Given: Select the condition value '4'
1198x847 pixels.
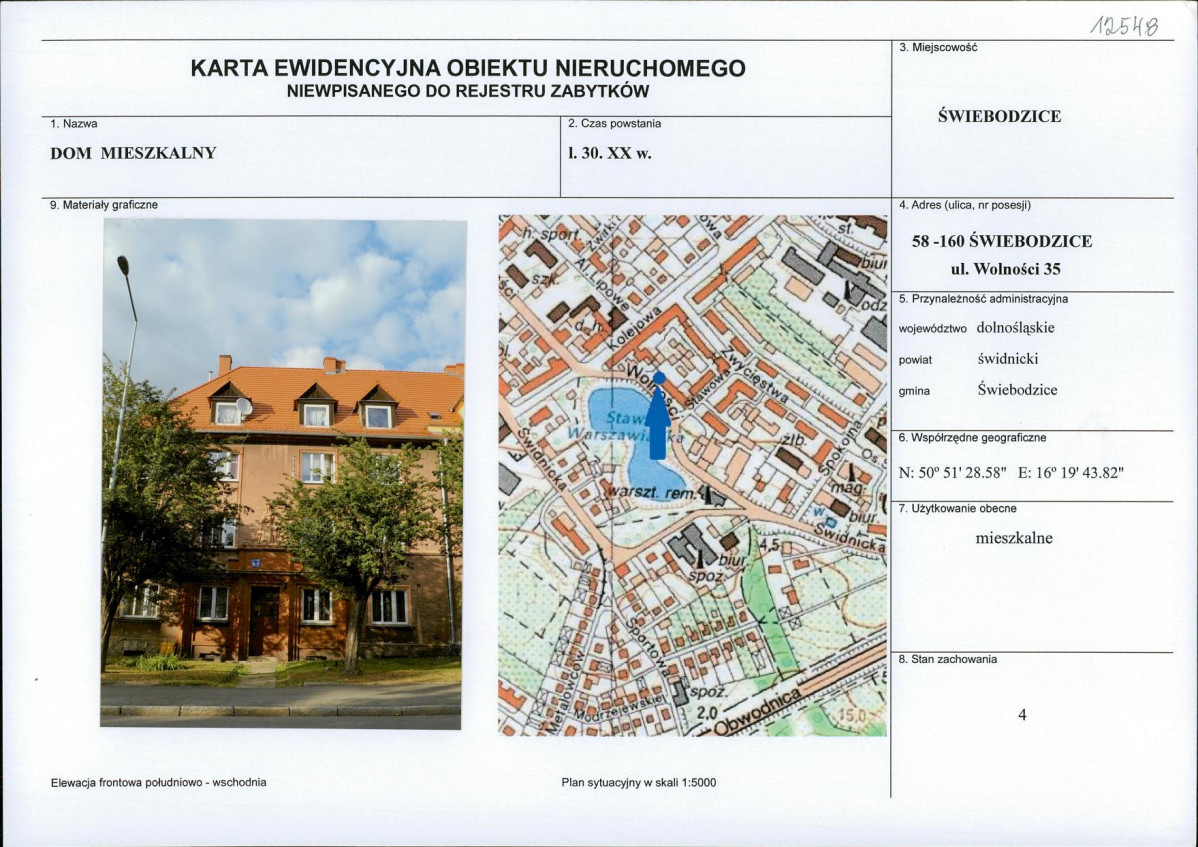Looking at the screenshot, I should (x=1022, y=715).
